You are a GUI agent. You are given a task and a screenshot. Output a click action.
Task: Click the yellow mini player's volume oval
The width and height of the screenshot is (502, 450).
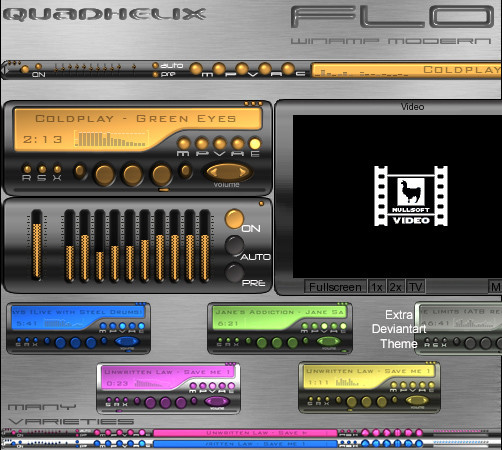417,400
